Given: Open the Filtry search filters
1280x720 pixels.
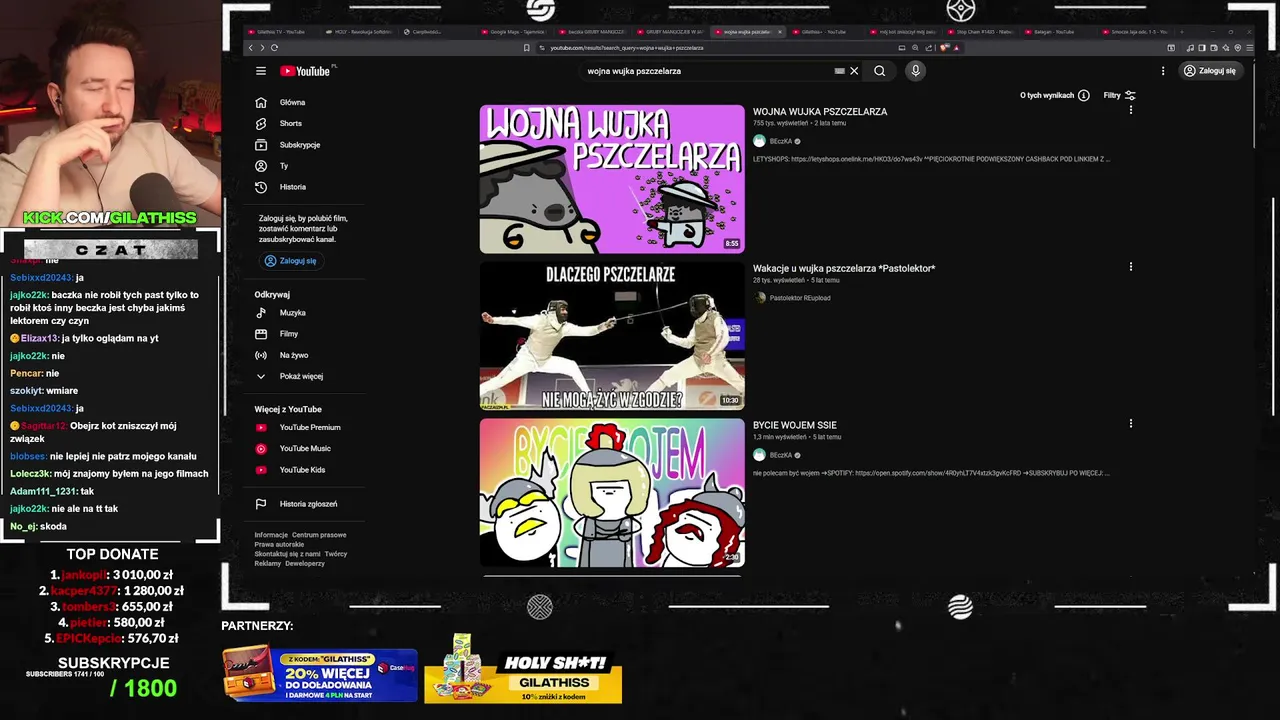Looking at the screenshot, I should pos(1119,95).
